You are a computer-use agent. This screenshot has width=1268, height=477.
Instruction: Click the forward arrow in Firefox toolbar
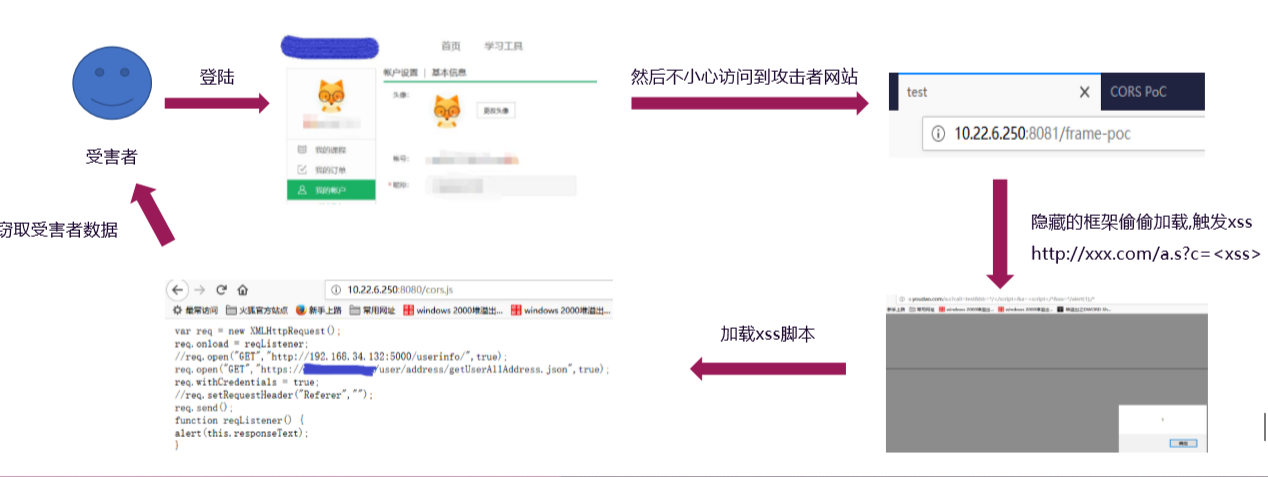(199, 290)
